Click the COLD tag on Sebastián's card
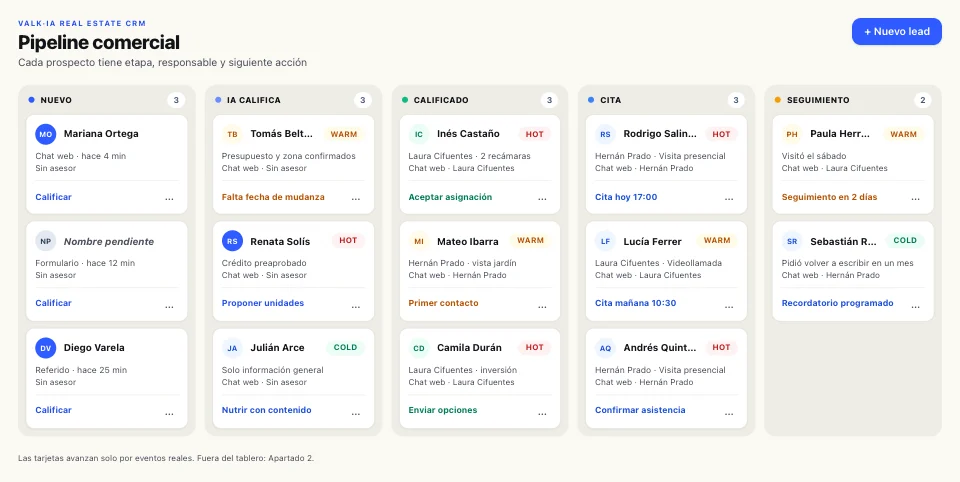960x482 pixels. pyautogui.click(x=905, y=241)
